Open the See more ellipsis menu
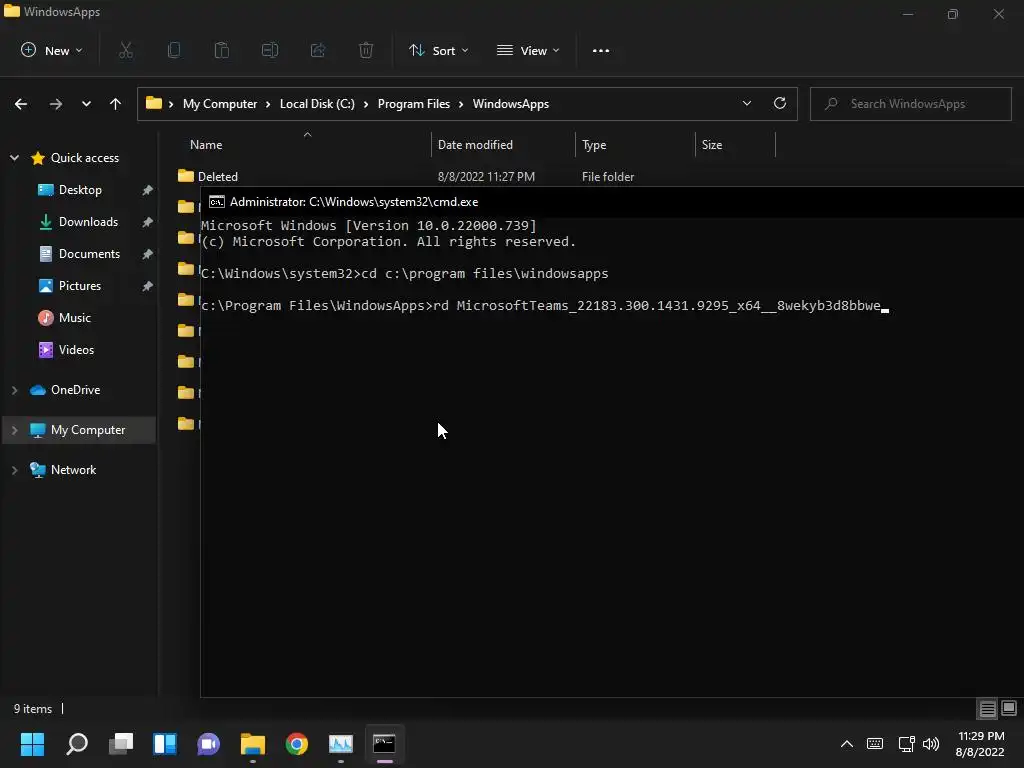The width and height of the screenshot is (1024, 768). 601,50
